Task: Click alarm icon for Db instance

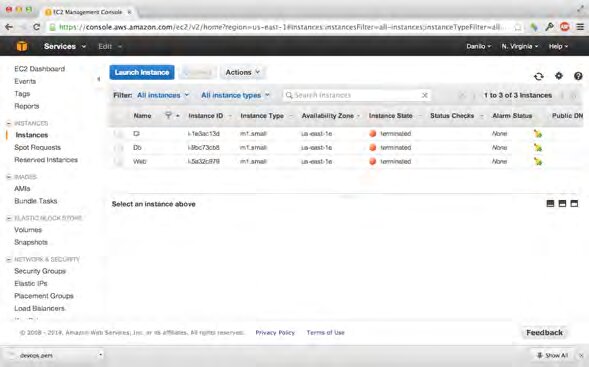Action: click(x=538, y=148)
